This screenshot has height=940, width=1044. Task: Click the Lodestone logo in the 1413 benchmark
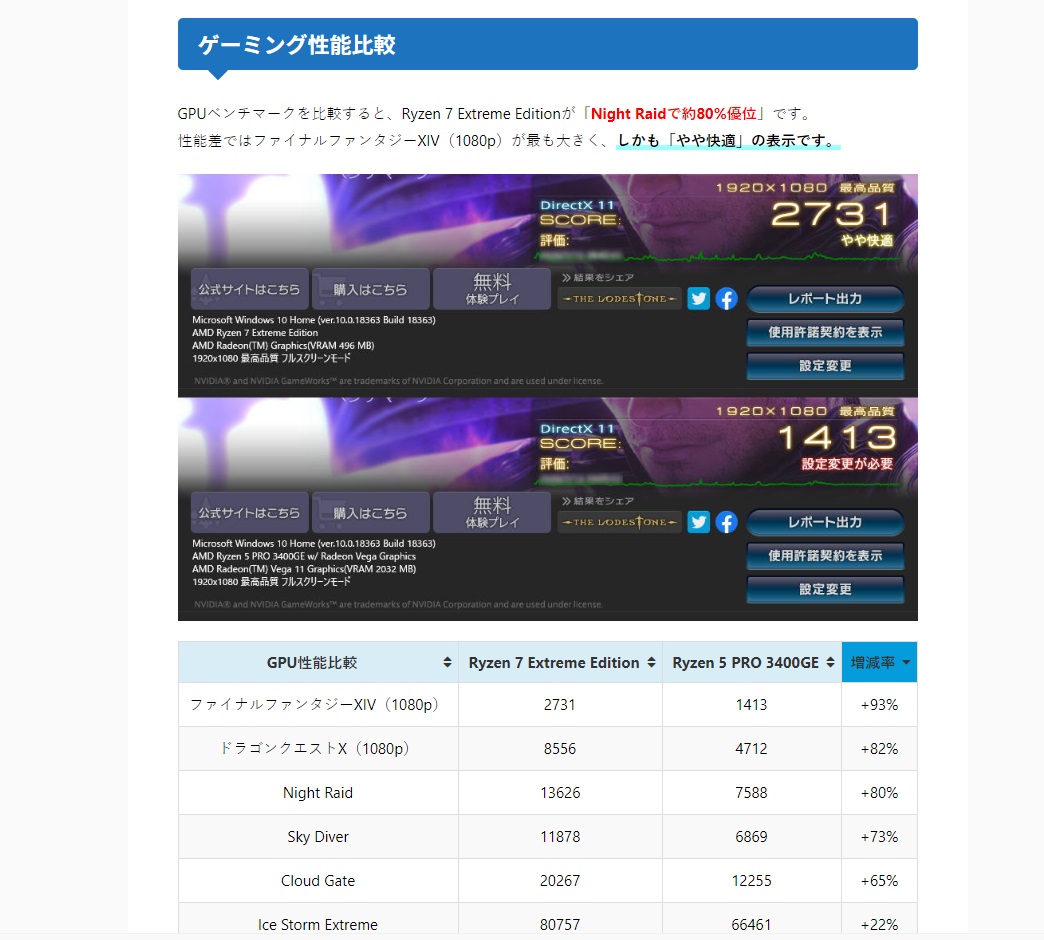[619, 522]
